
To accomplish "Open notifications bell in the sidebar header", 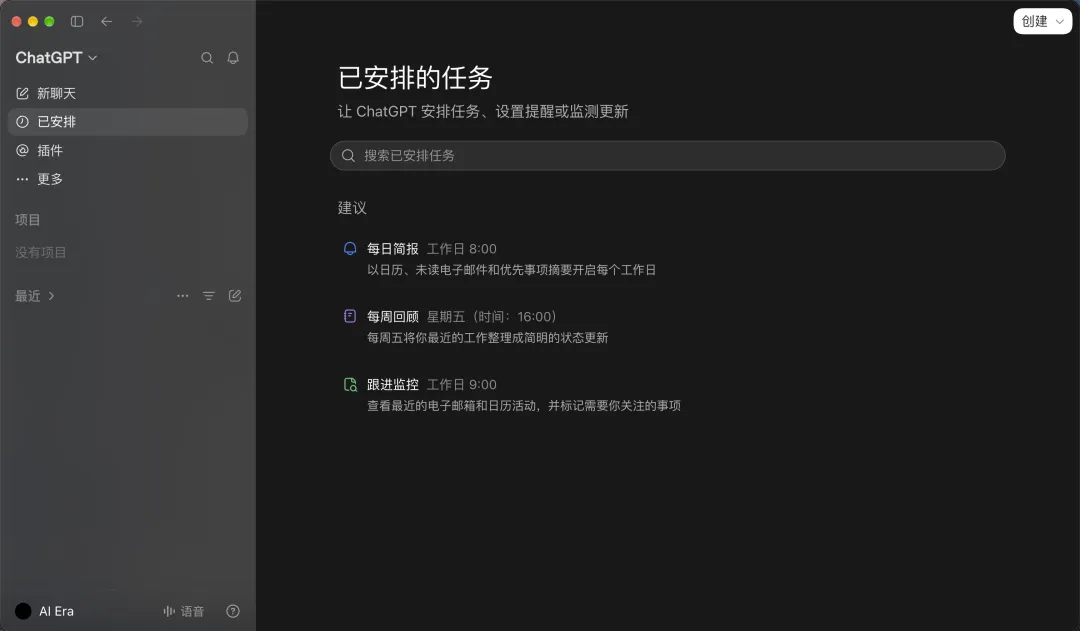I will pos(233,58).
